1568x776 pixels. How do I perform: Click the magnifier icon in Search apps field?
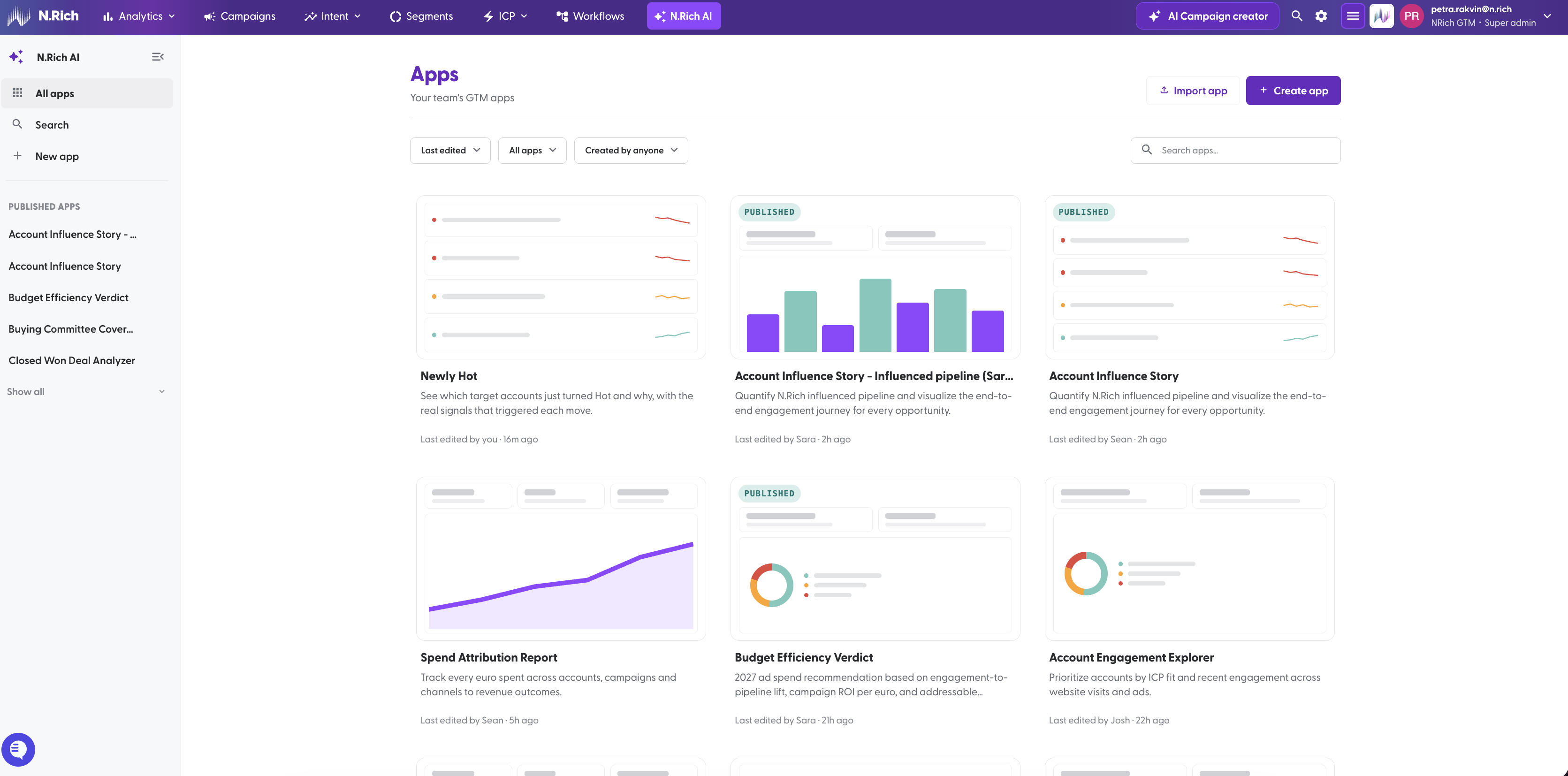(x=1147, y=150)
